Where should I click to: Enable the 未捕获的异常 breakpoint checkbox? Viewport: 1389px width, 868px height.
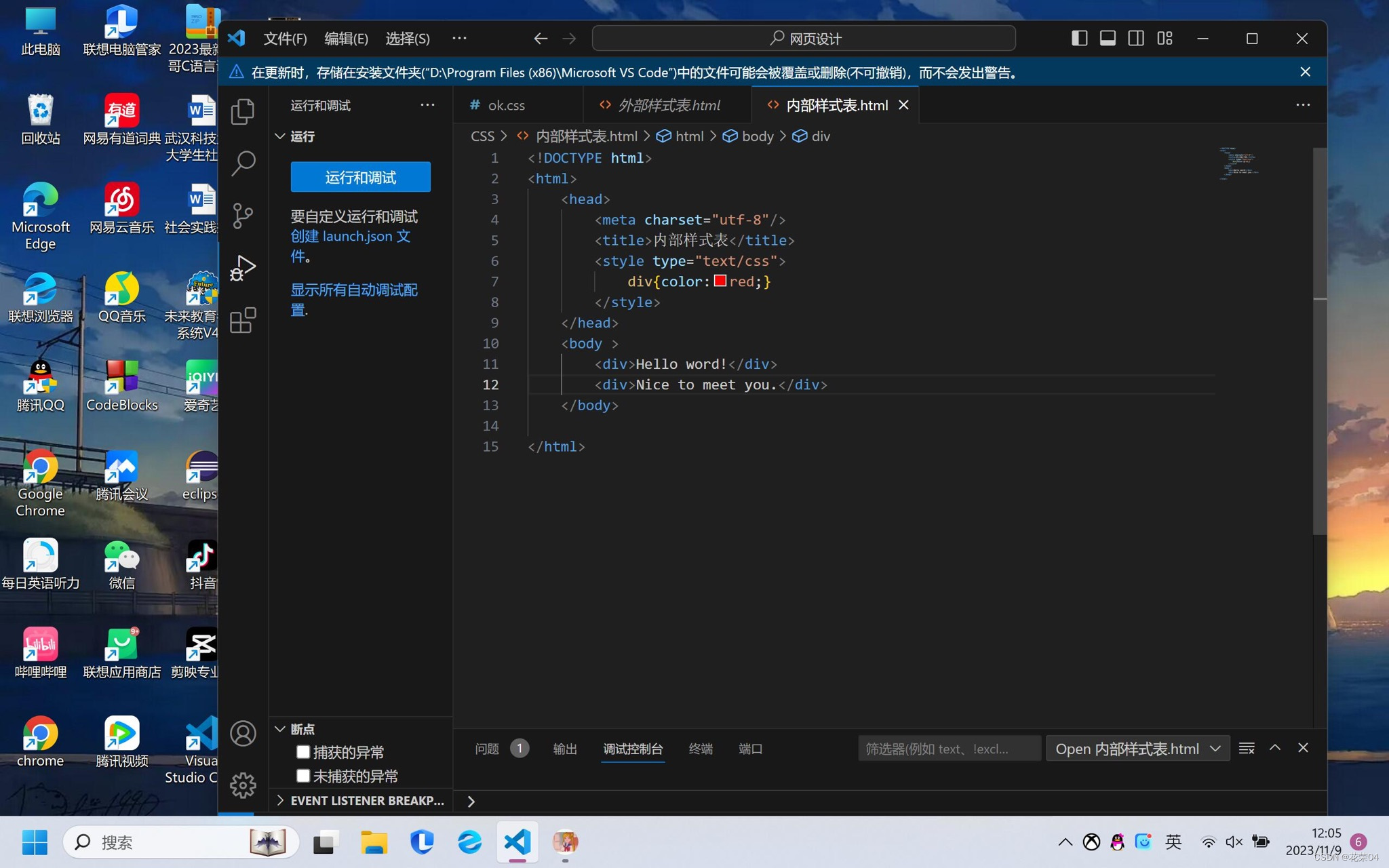click(x=303, y=776)
